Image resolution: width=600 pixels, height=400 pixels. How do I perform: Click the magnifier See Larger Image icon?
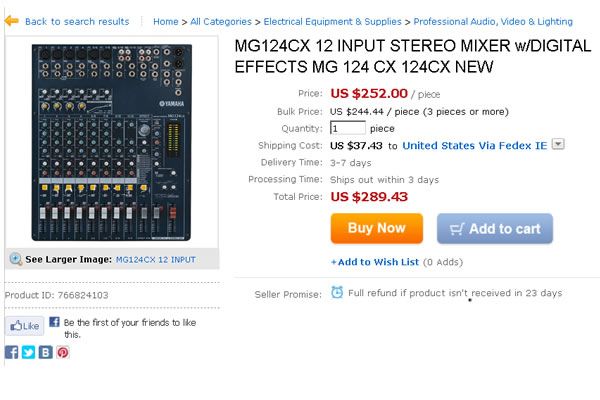tap(16, 259)
